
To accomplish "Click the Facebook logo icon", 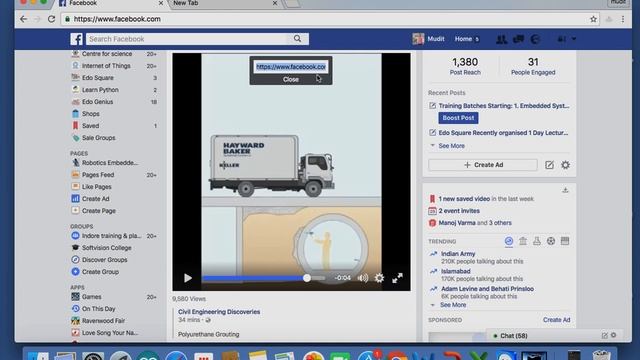I will tap(76, 39).
